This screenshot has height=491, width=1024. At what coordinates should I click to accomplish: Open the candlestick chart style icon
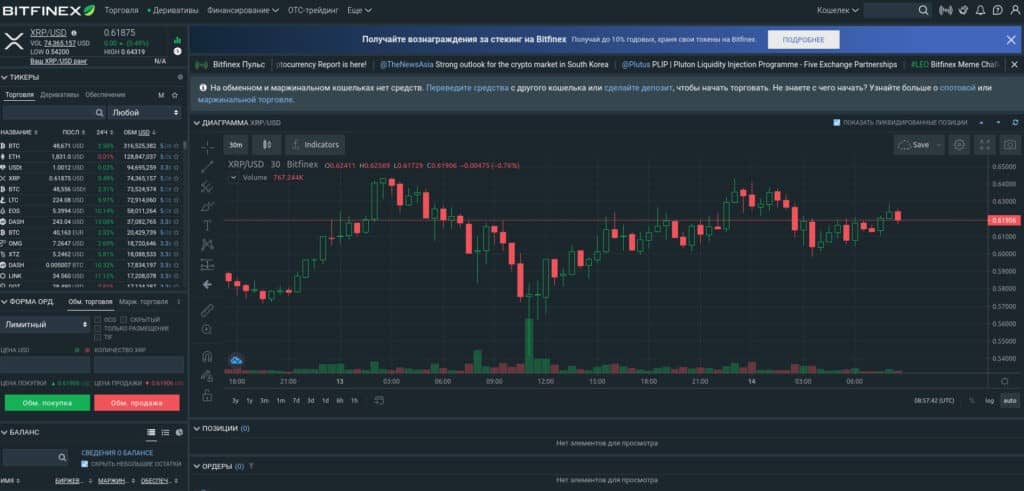(x=267, y=144)
